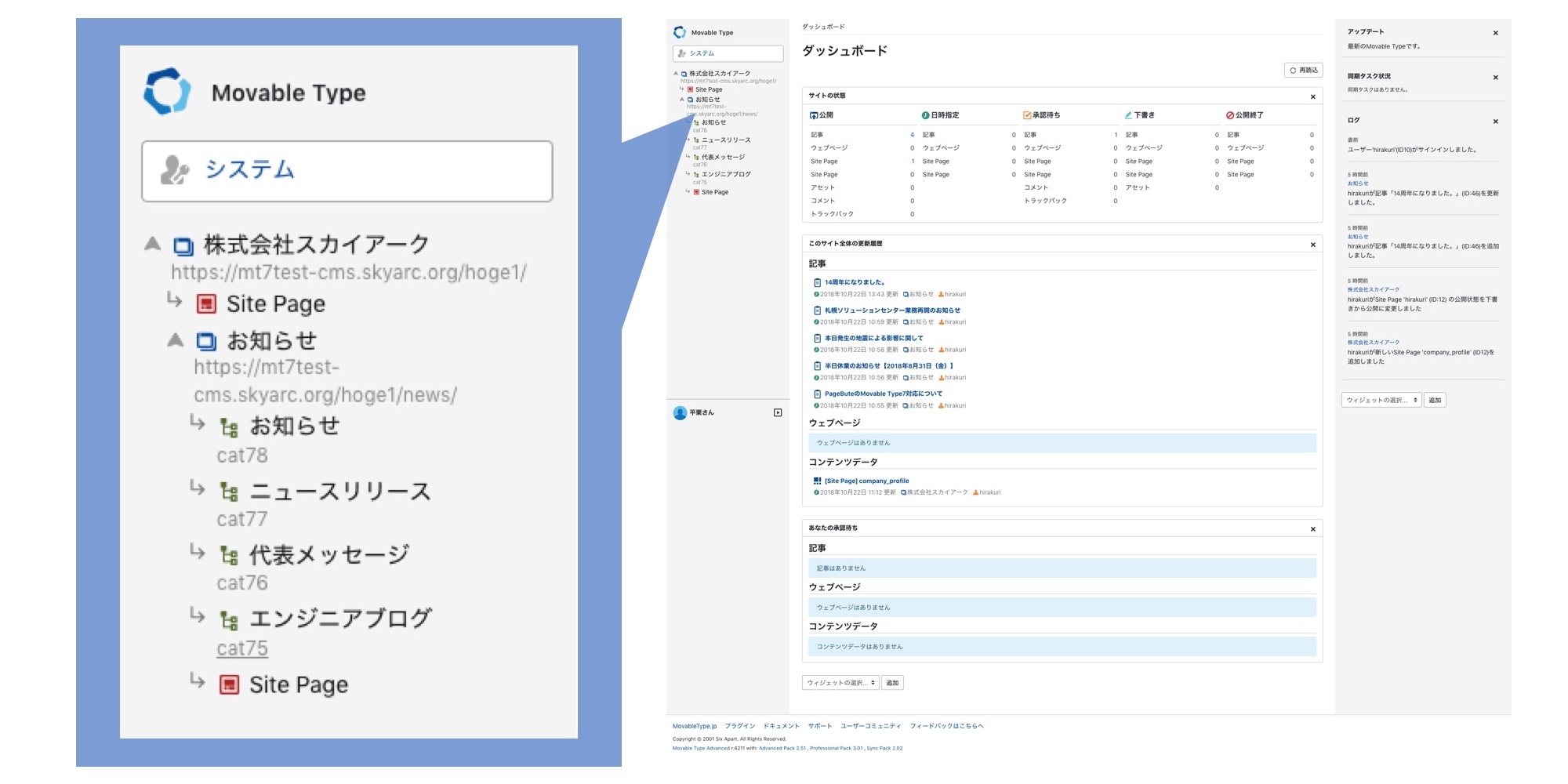Click ドキュメント footer link
This screenshot has width=1568, height=784.
[782, 726]
